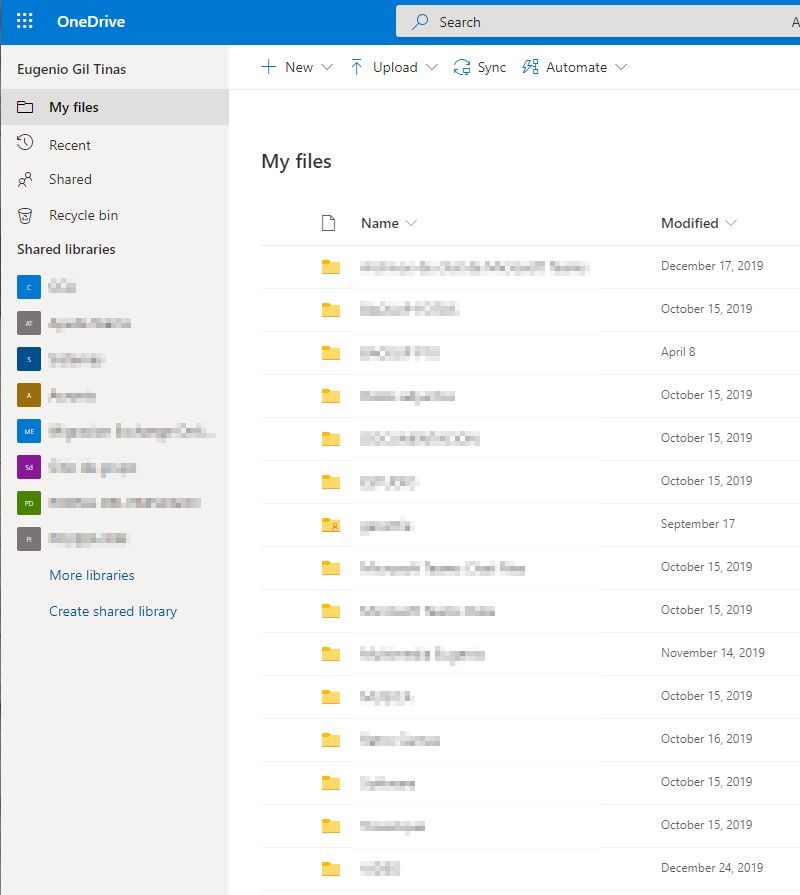The height and width of the screenshot is (895, 800).
Task: Click the Shared people icon in sidebar
Action: (x=25, y=180)
